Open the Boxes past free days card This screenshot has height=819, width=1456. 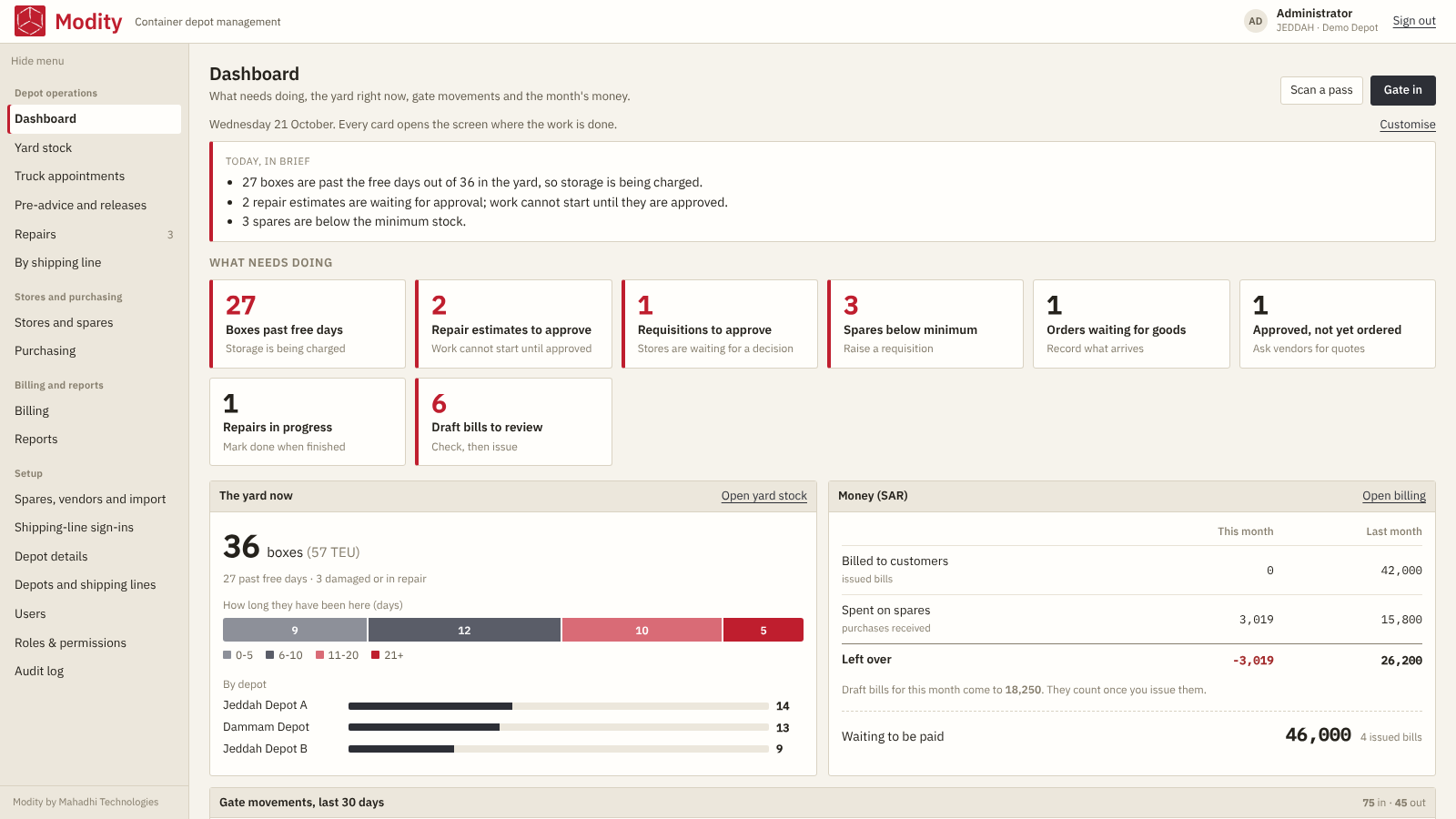click(x=308, y=324)
